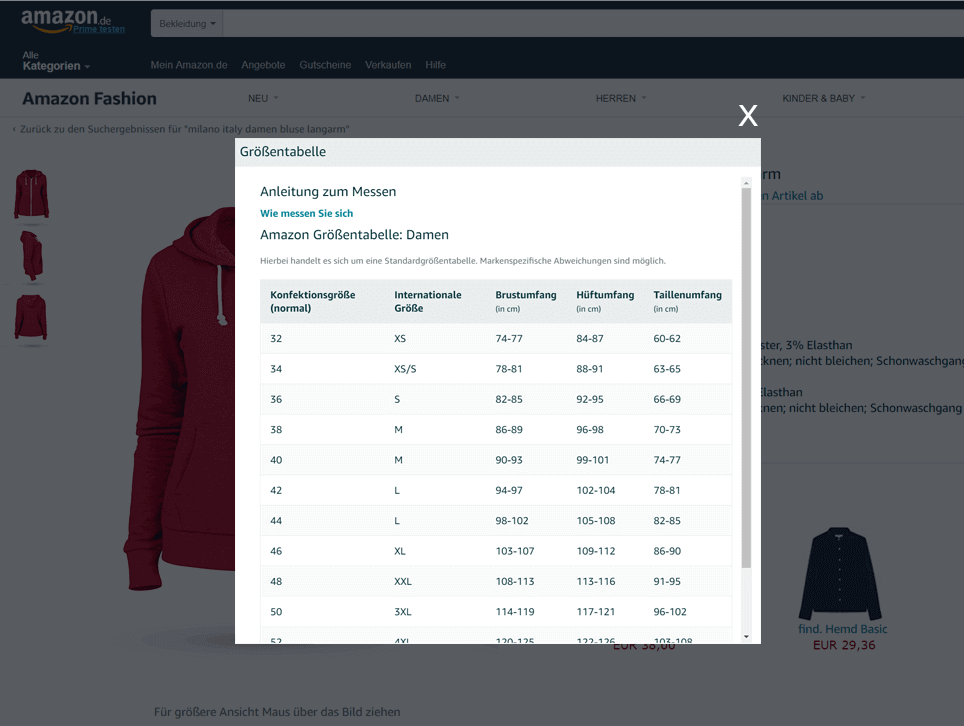Select Mein Amazon.de in the navigation
This screenshot has height=726, width=964.
click(188, 64)
